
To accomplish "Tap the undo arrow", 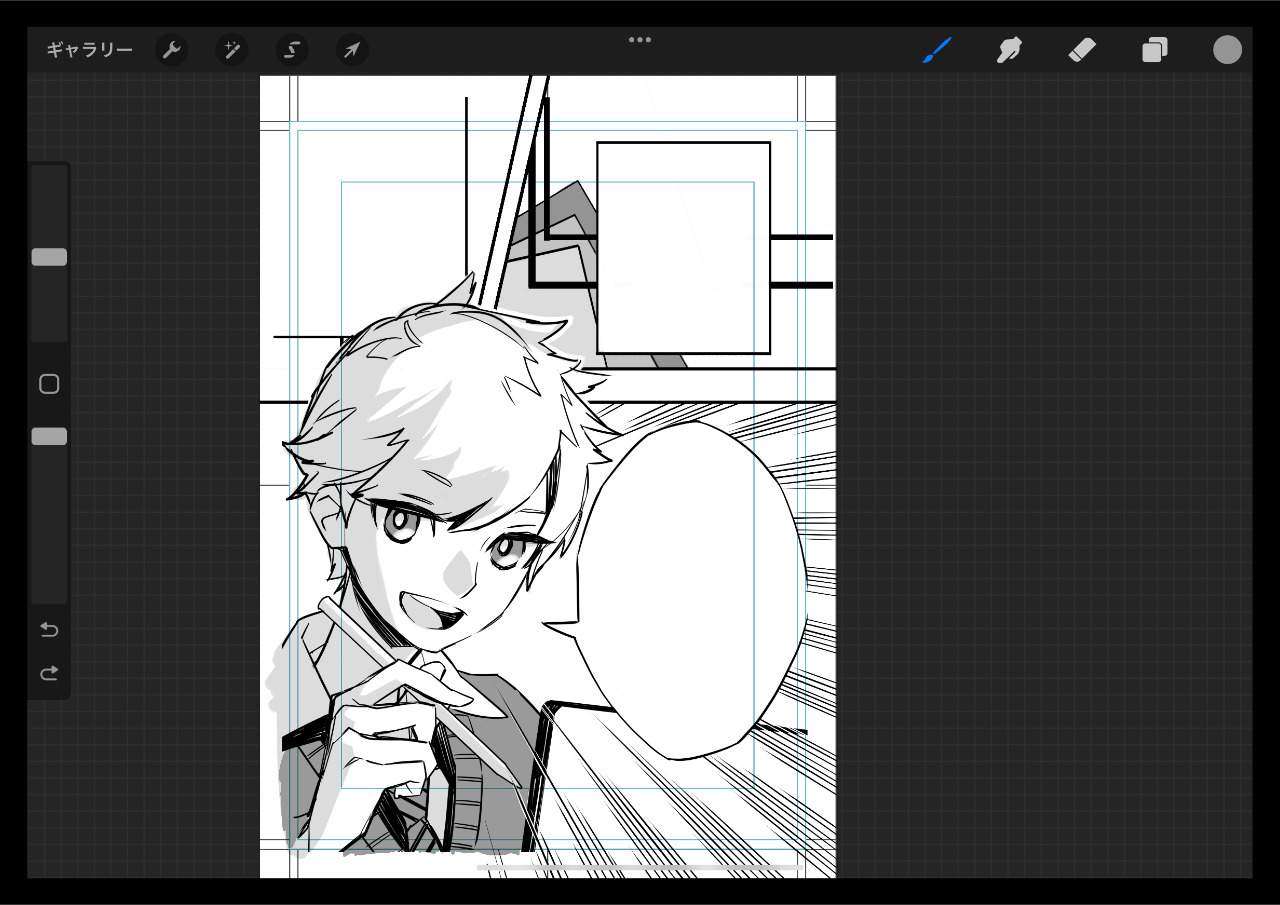I will [49, 629].
